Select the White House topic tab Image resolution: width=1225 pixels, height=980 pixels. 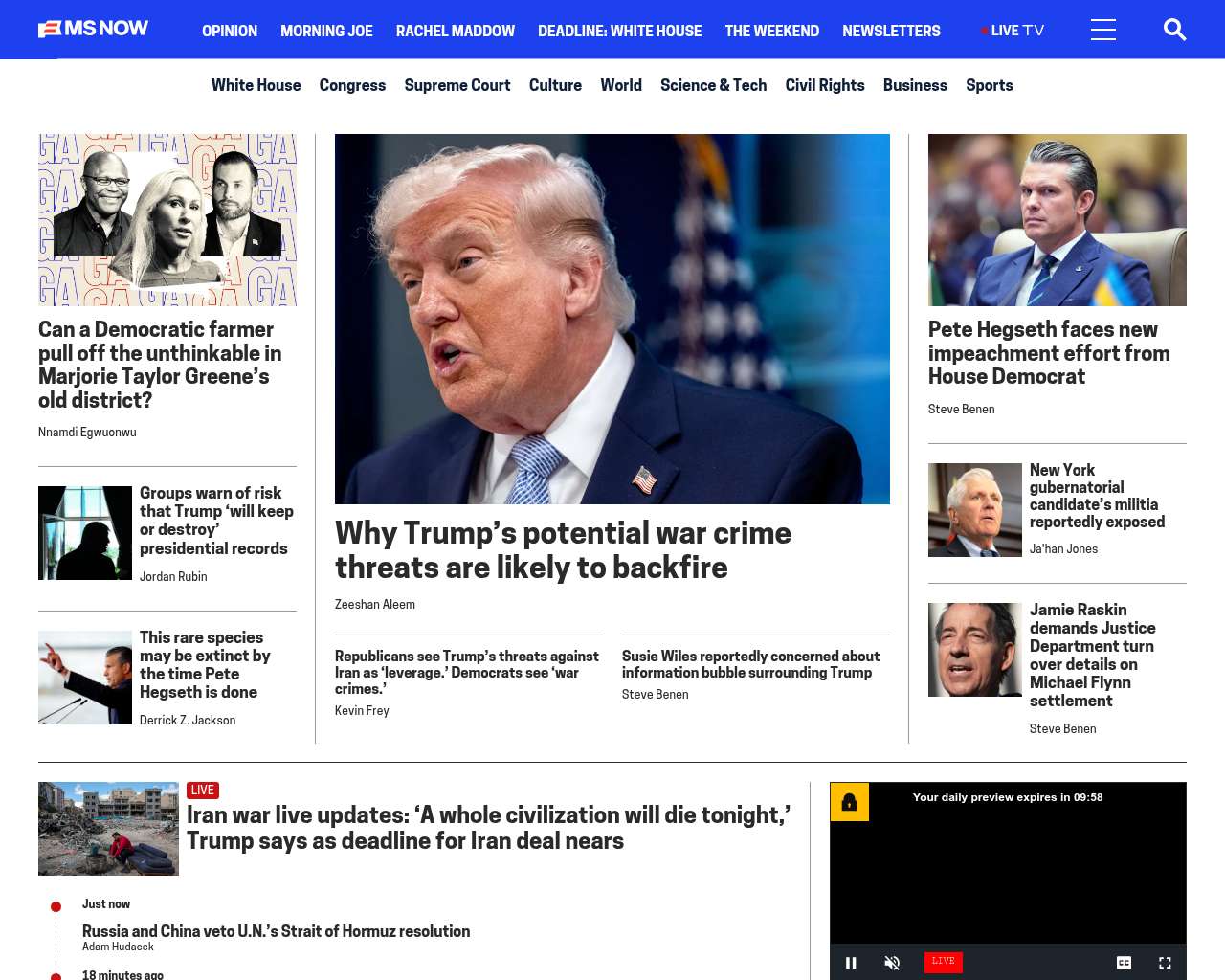point(256,85)
